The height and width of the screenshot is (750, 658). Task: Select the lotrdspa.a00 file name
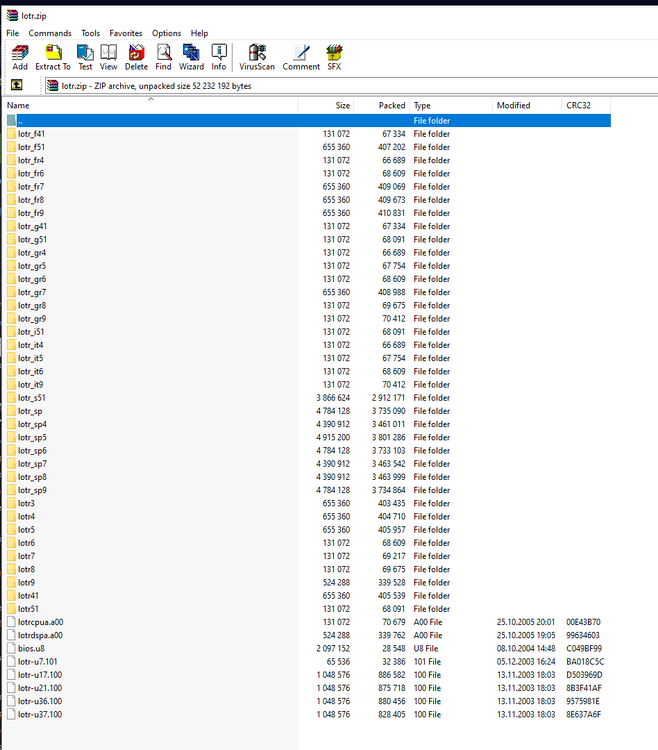coord(40,635)
